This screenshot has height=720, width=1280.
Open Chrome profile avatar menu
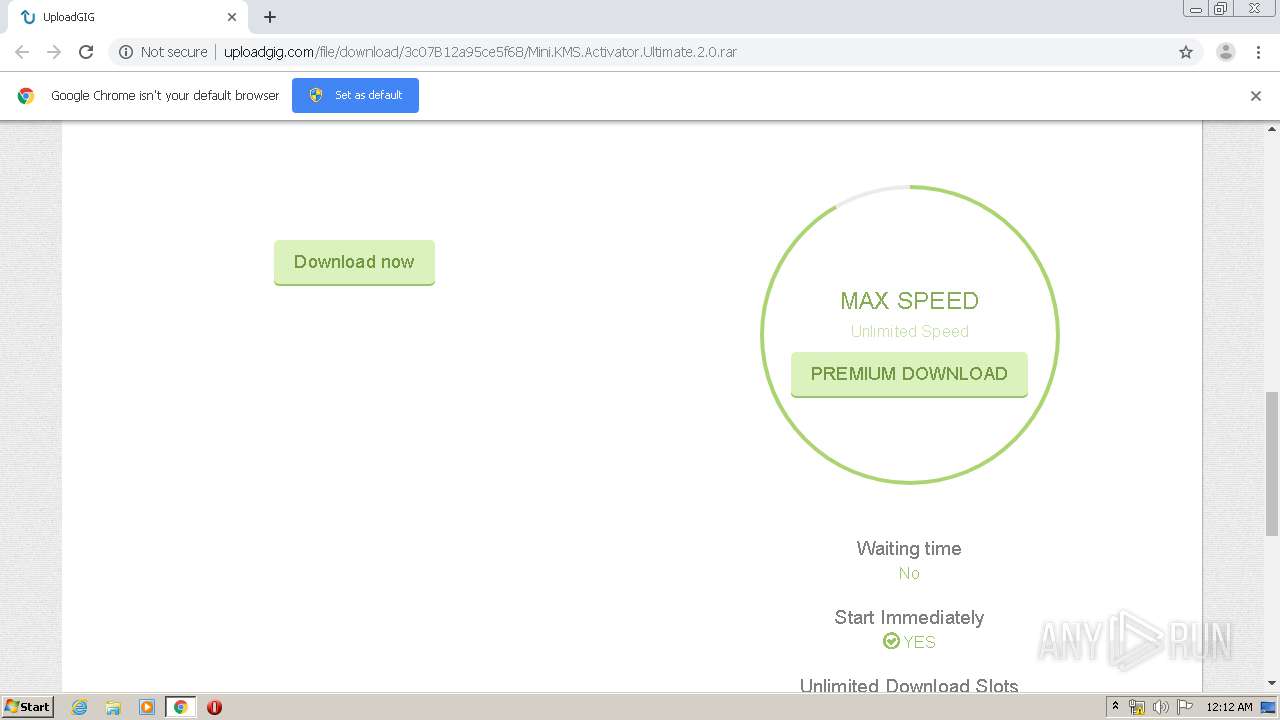point(1225,52)
